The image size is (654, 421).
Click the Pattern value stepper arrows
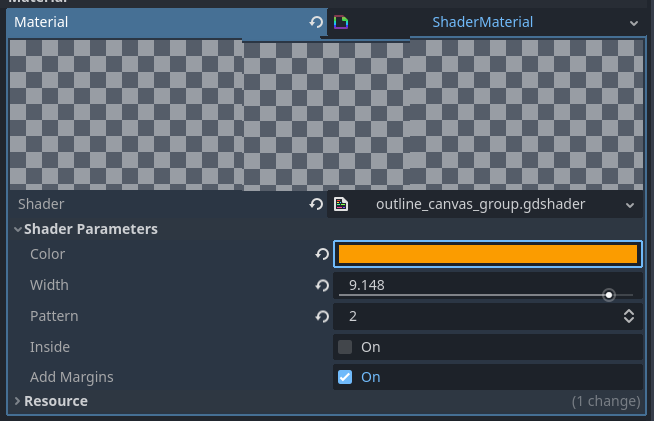coord(629,316)
